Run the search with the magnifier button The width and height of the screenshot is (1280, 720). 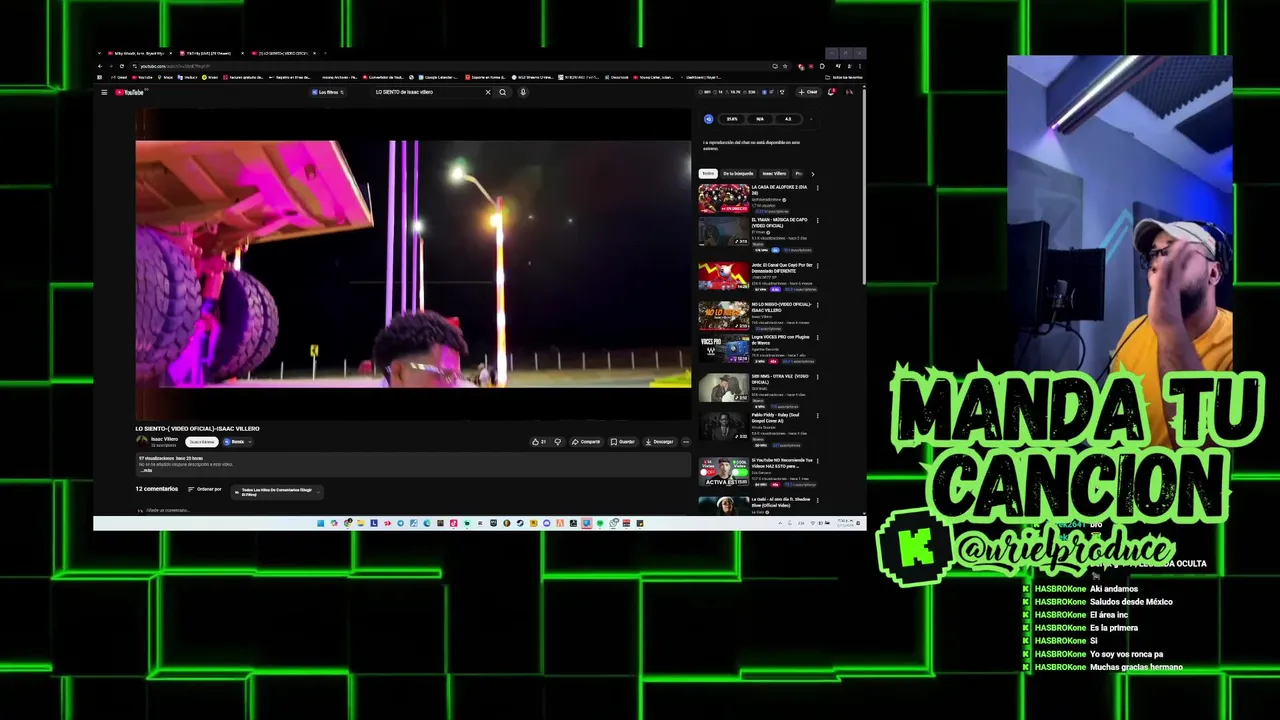pyautogui.click(x=503, y=92)
